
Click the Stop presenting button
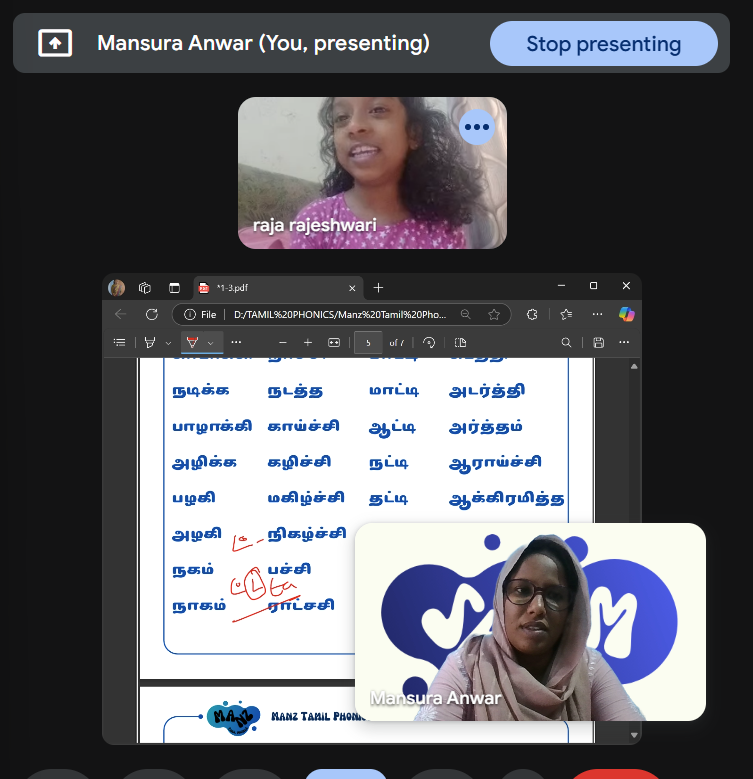(603, 44)
